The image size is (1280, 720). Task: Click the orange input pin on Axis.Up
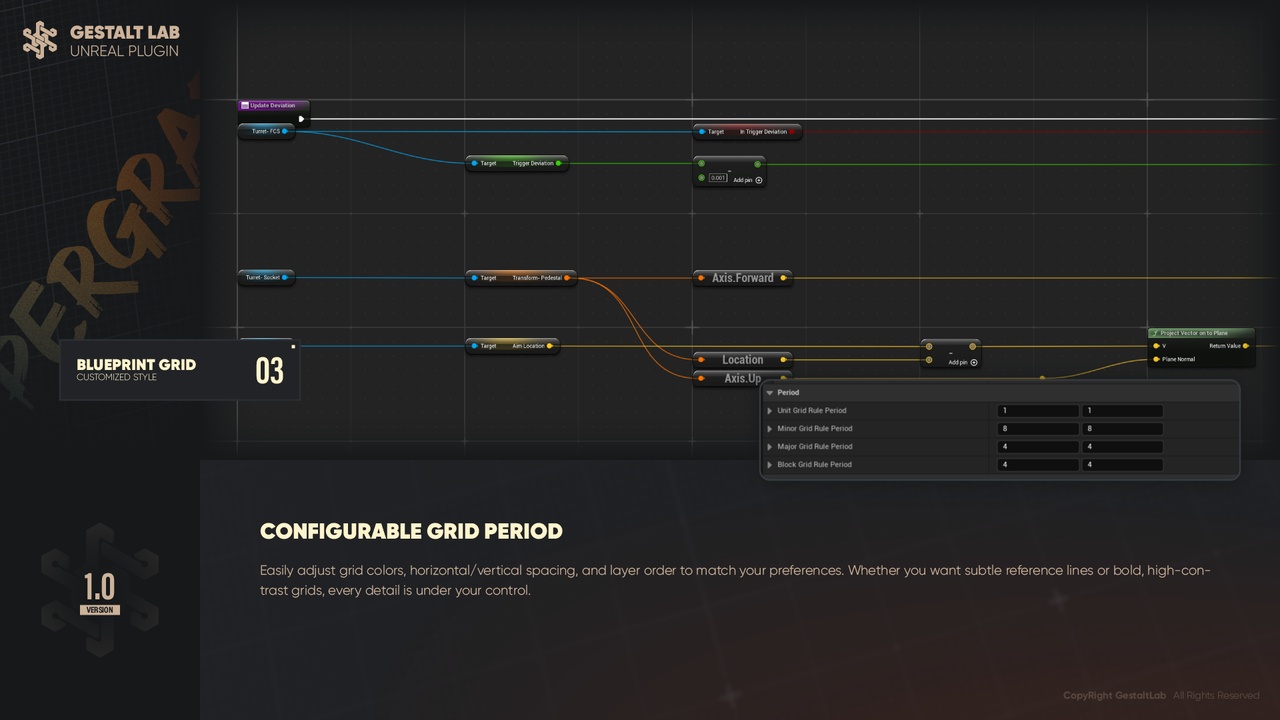click(x=702, y=378)
